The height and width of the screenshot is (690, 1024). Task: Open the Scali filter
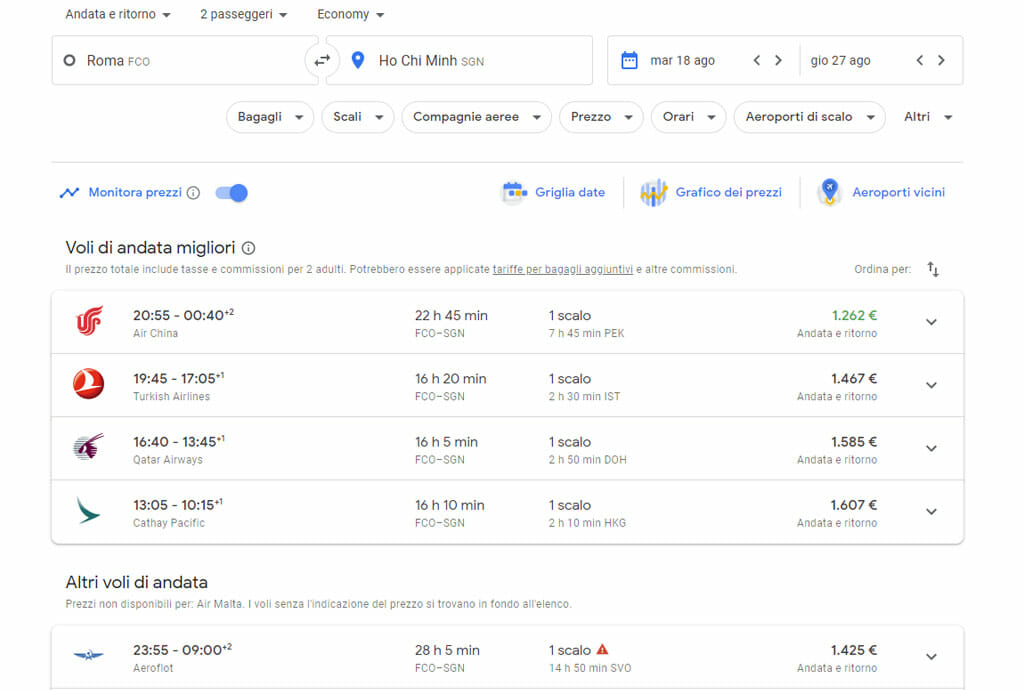point(358,117)
